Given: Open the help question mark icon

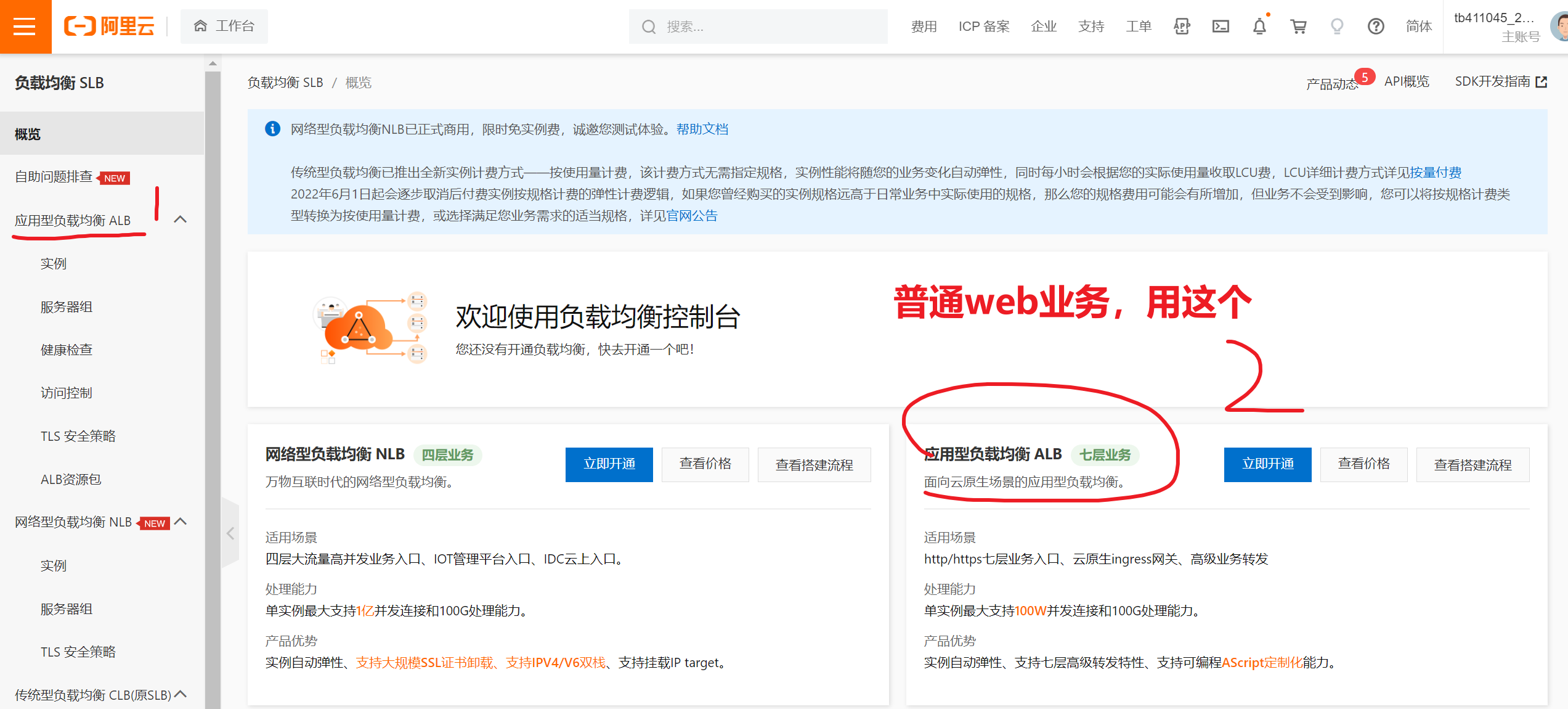Looking at the screenshot, I should click(x=1375, y=27).
